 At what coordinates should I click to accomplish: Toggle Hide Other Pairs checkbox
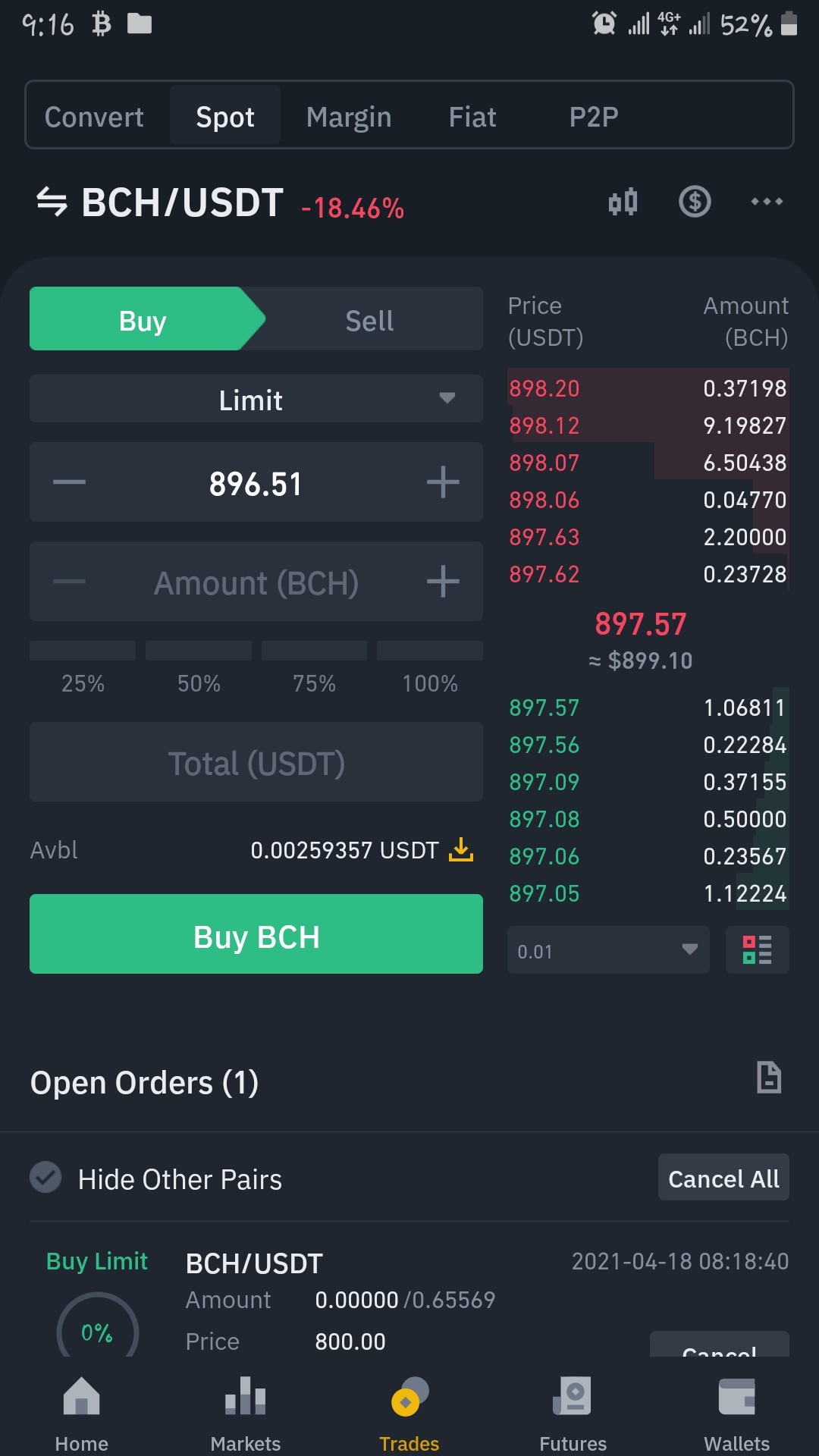tap(45, 1178)
